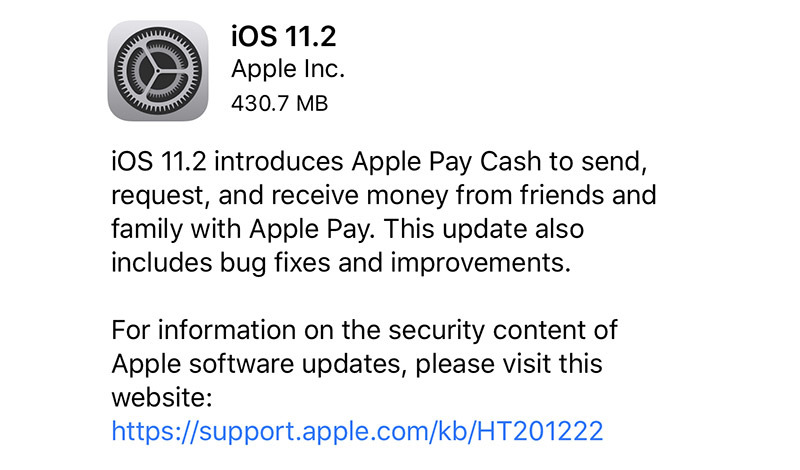This screenshot has width=800, height=470.
Task: Click the phrase "Apple Pay Cash"
Action: [x=446, y=162]
